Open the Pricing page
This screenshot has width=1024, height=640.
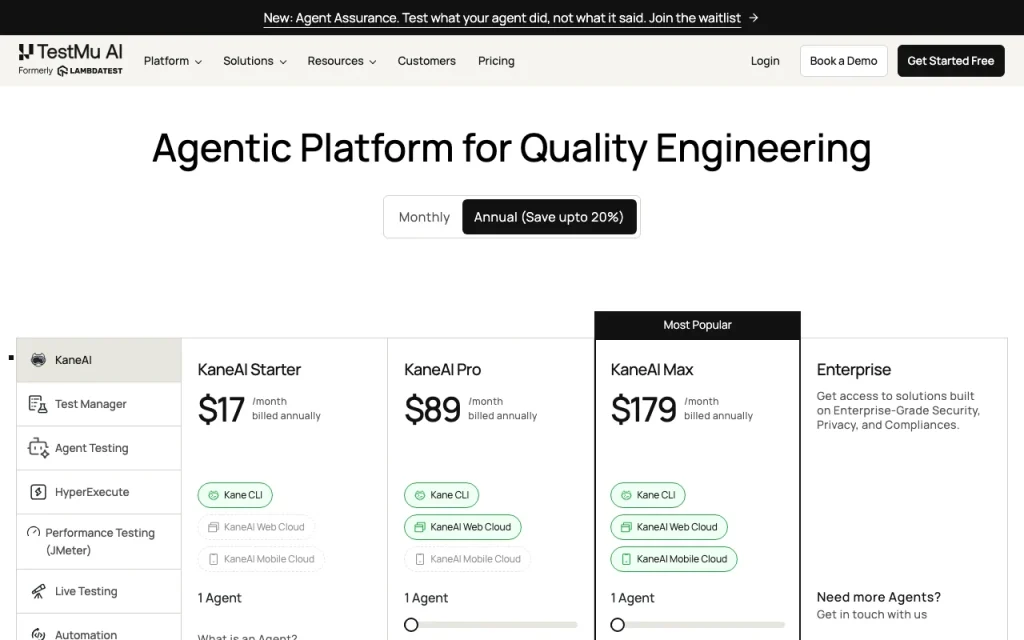(x=496, y=61)
